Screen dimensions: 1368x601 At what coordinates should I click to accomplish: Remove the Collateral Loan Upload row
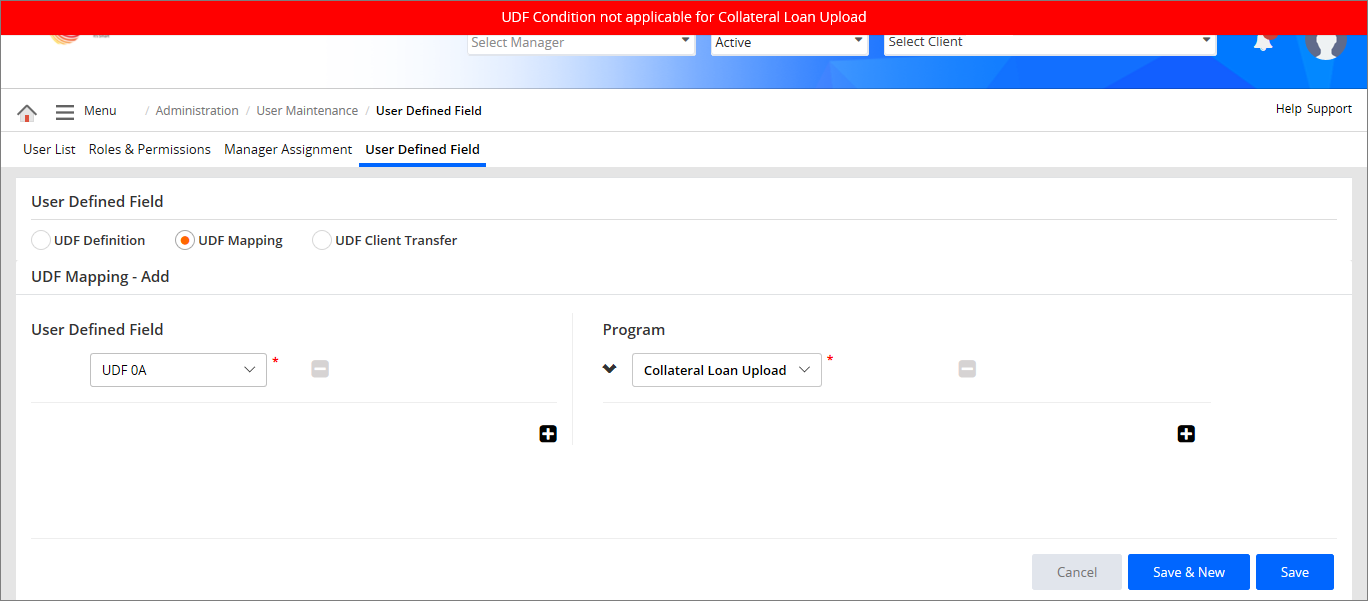[x=967, y=369]
